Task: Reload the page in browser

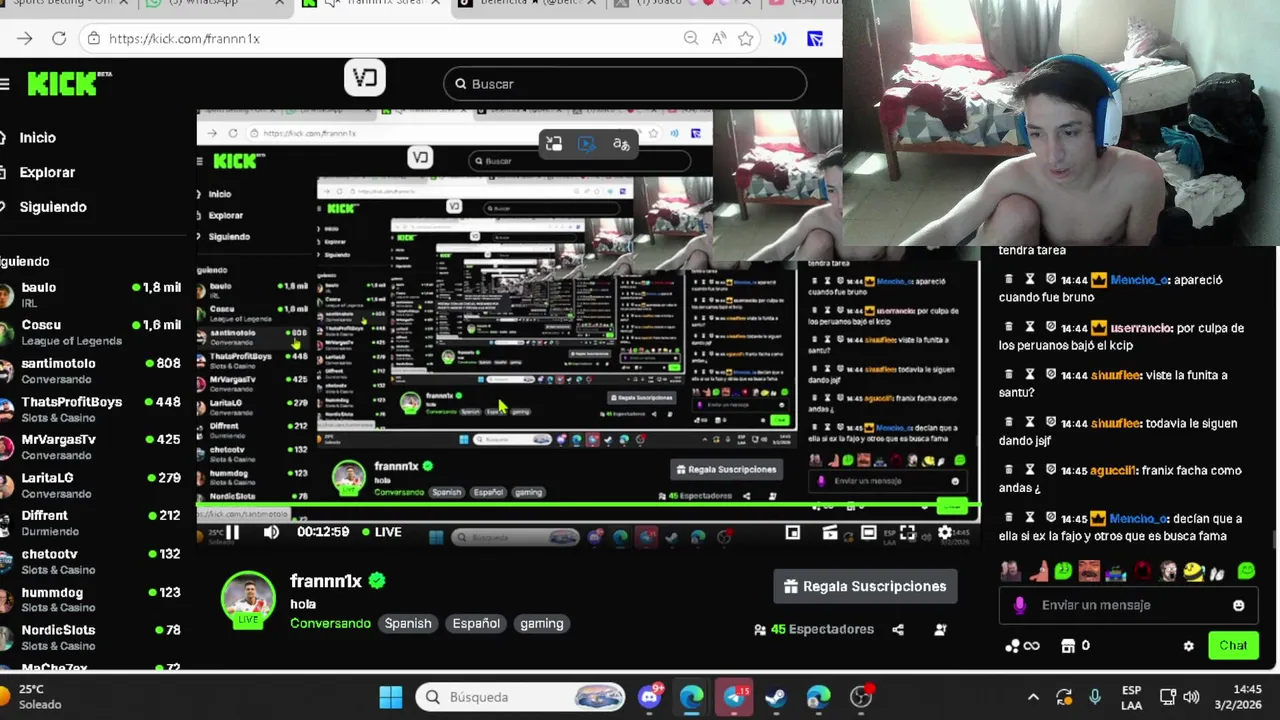Action: (x=59, y=38)
